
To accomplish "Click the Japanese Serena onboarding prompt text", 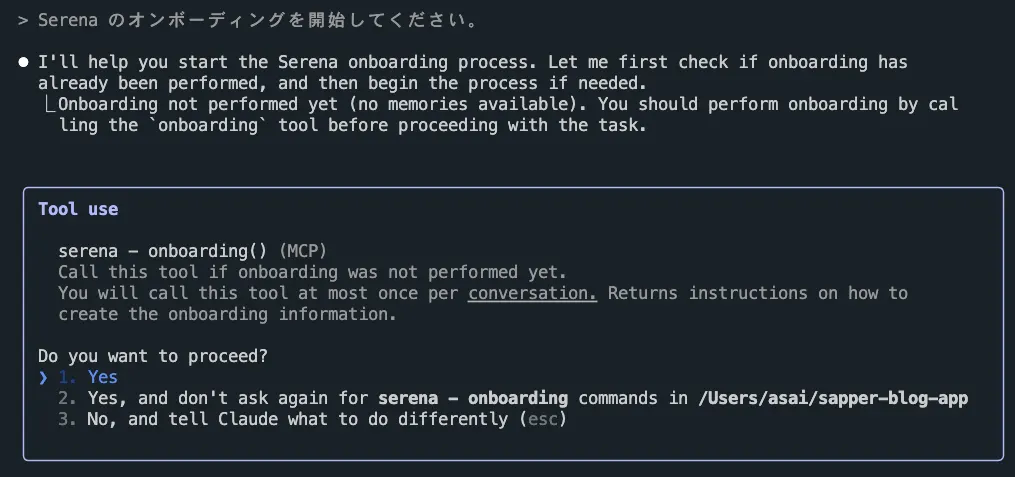I will 258,21.
